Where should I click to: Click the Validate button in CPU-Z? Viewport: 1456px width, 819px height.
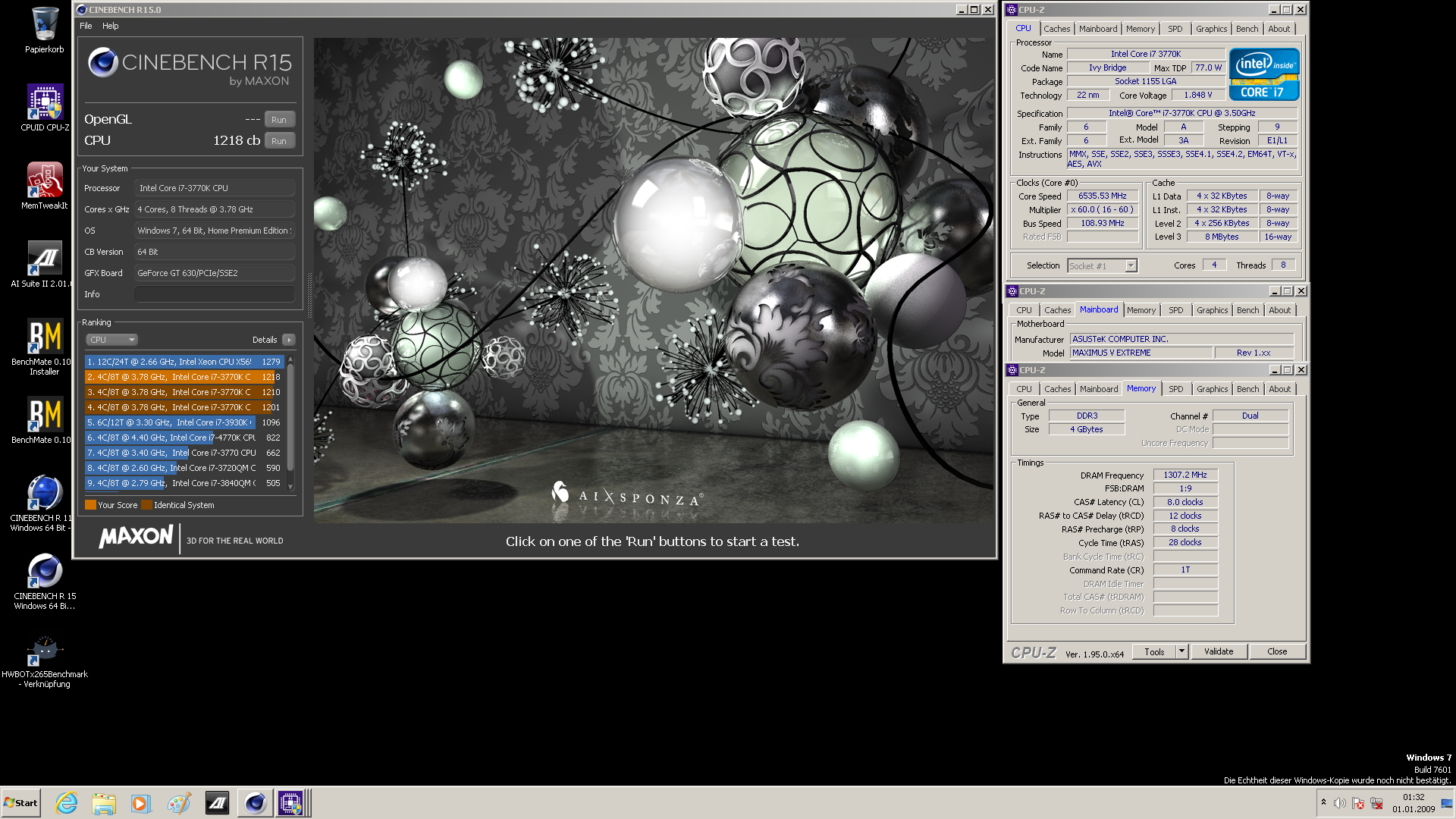(1219, 651)
